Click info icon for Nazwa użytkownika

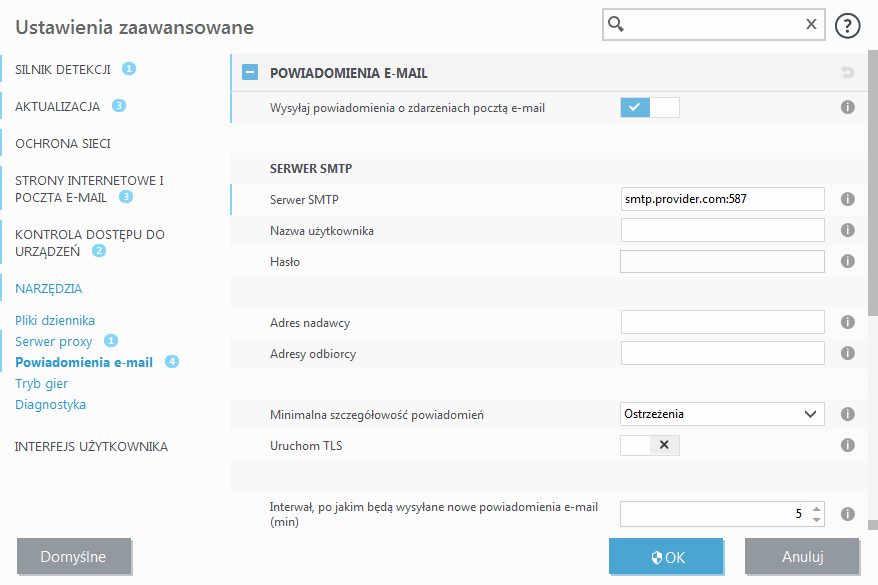[848, 230]
